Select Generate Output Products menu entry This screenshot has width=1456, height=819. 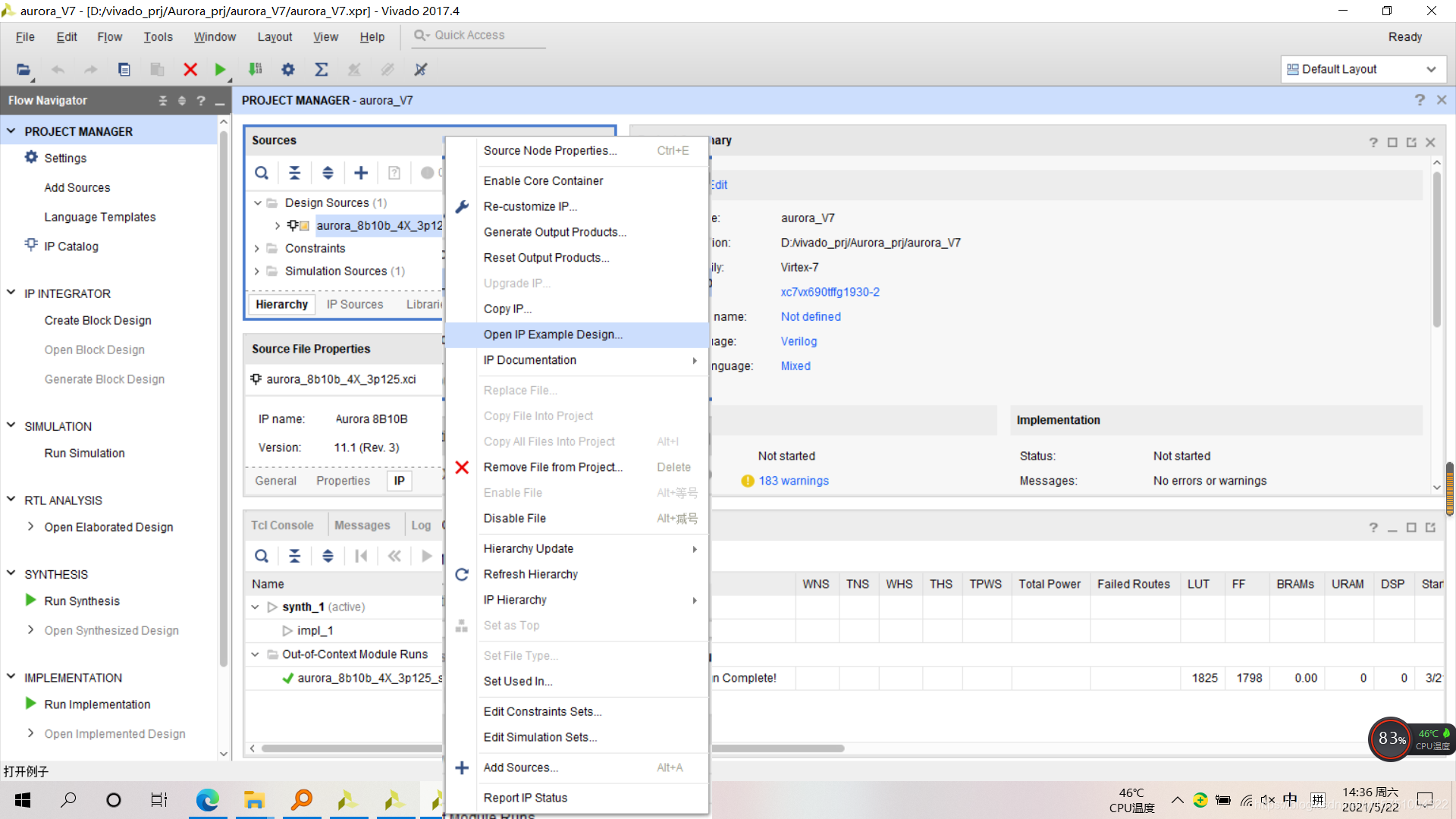click(x=577, y=232)
